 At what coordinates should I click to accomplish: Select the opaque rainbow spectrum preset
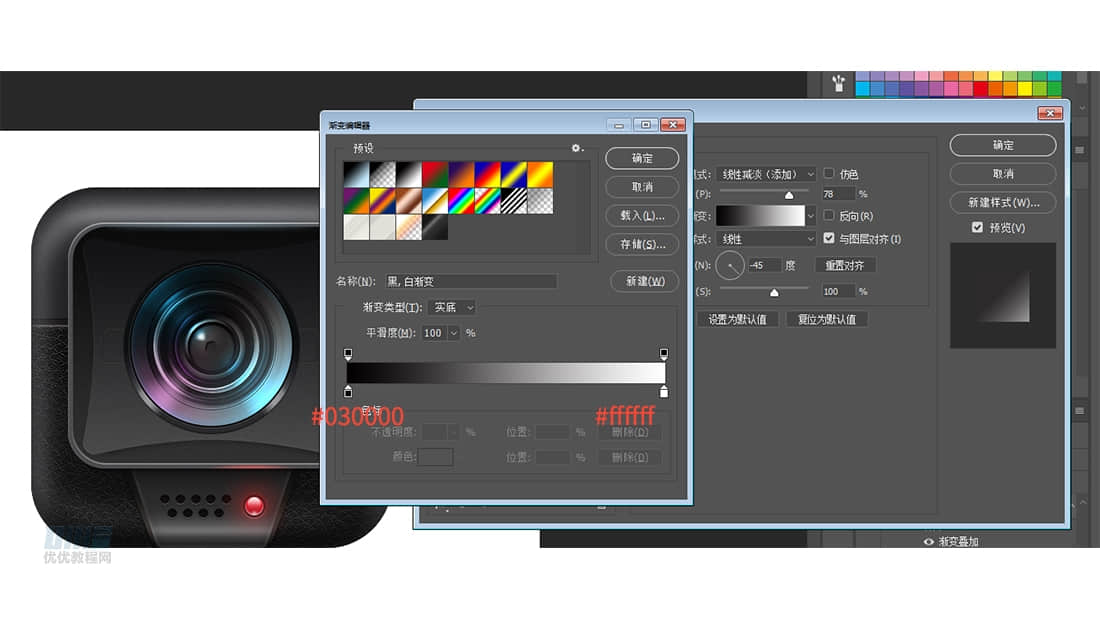pyautogui.click(x=462, y=201)
